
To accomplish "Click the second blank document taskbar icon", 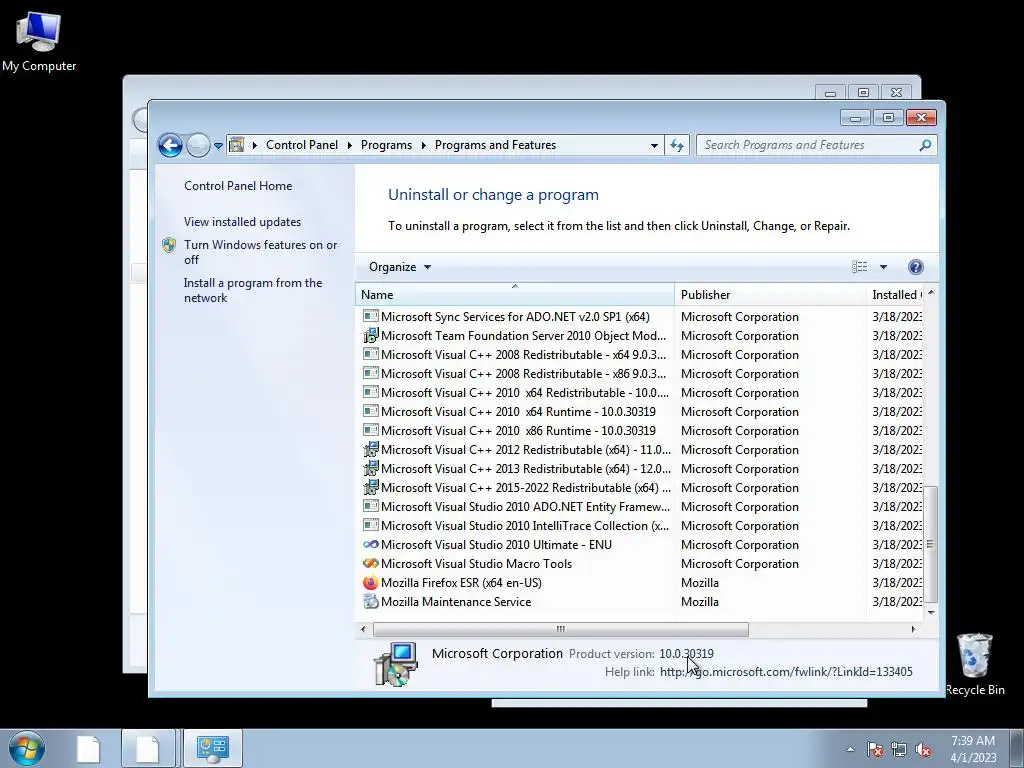I will pos(148,748).
